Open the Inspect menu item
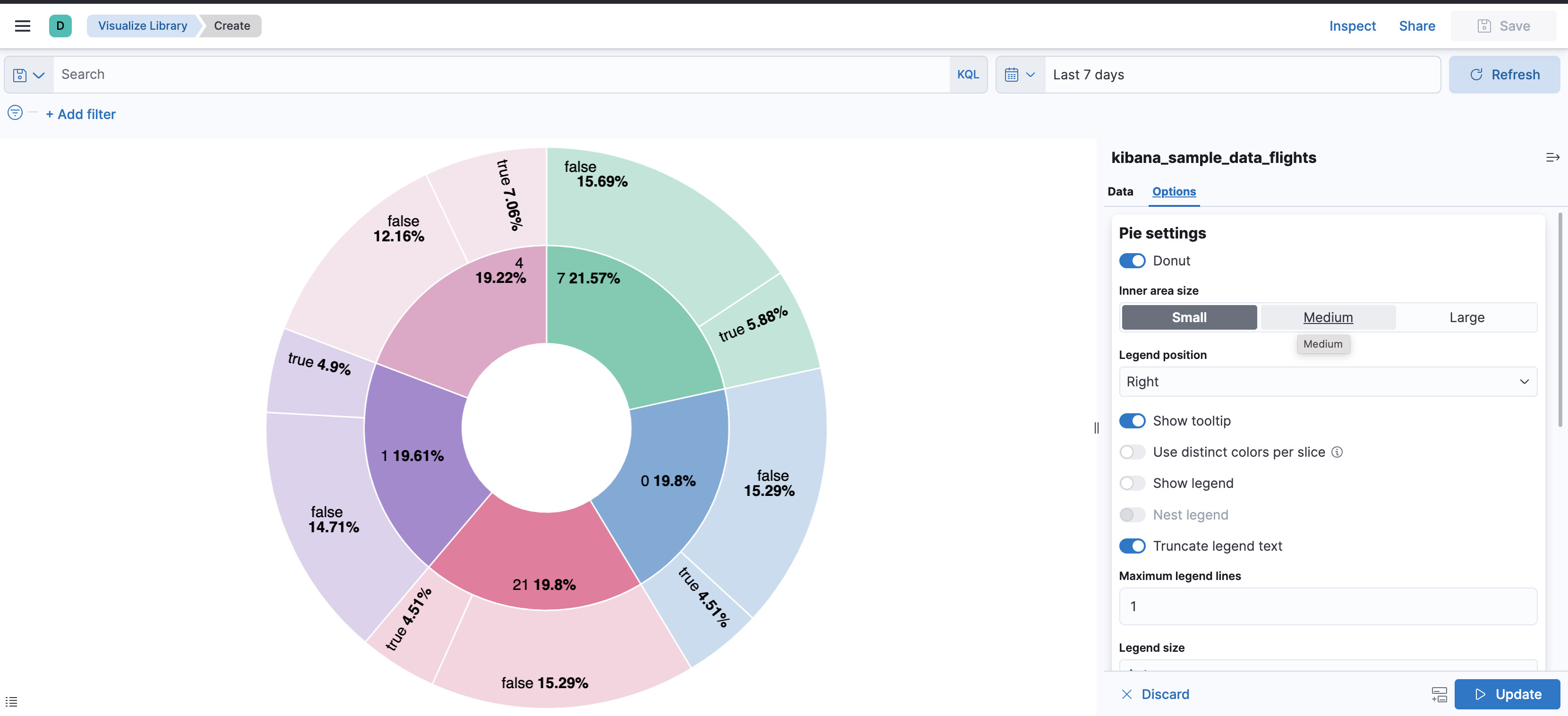This screenshot has width=1568, height=716. pyautogui.click(x=1352, y=26)
